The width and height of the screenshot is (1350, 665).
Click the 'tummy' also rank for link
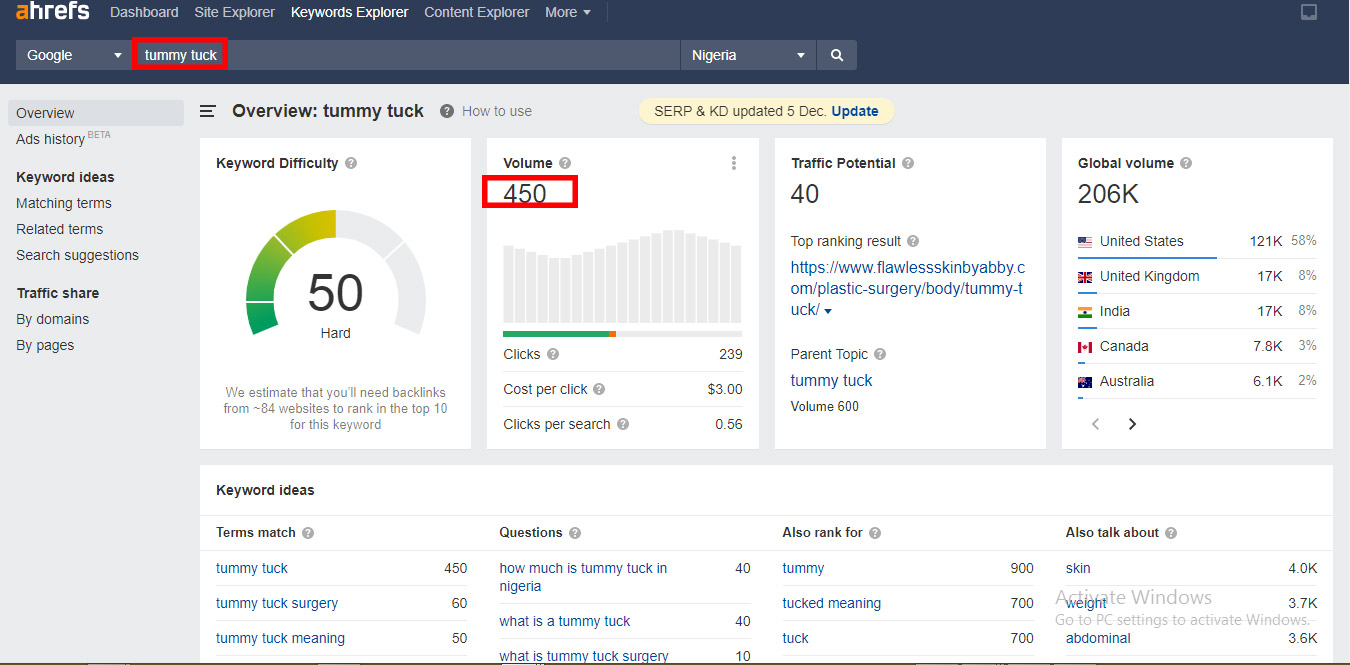pos(803,568)
